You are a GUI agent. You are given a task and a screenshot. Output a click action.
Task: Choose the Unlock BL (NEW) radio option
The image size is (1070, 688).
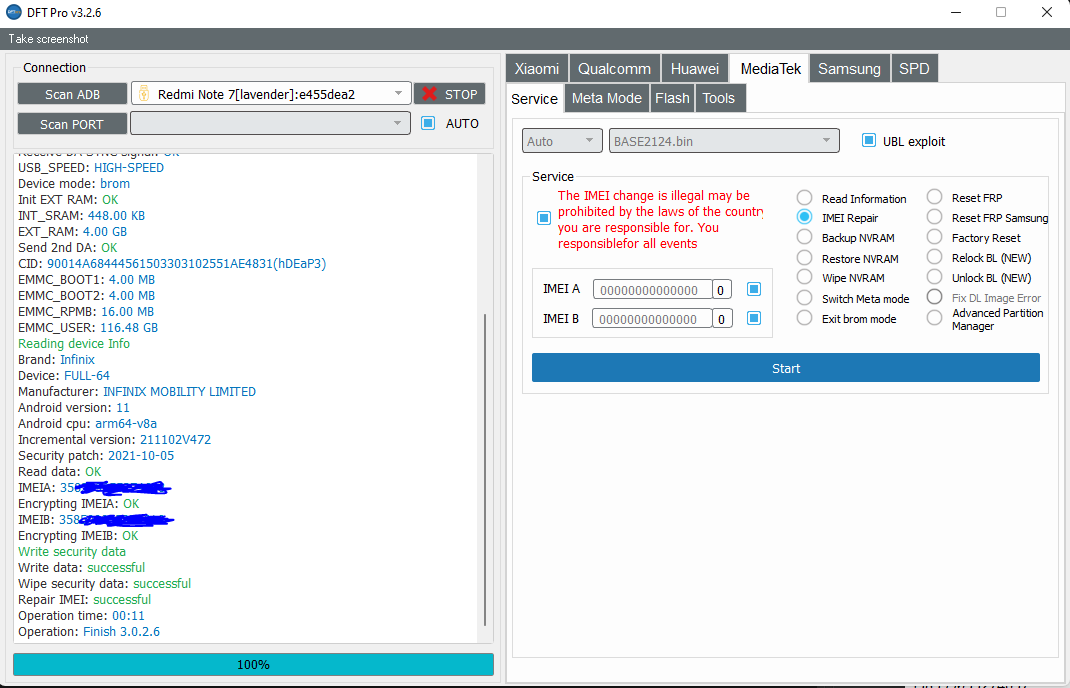click(x=934, y=277)
